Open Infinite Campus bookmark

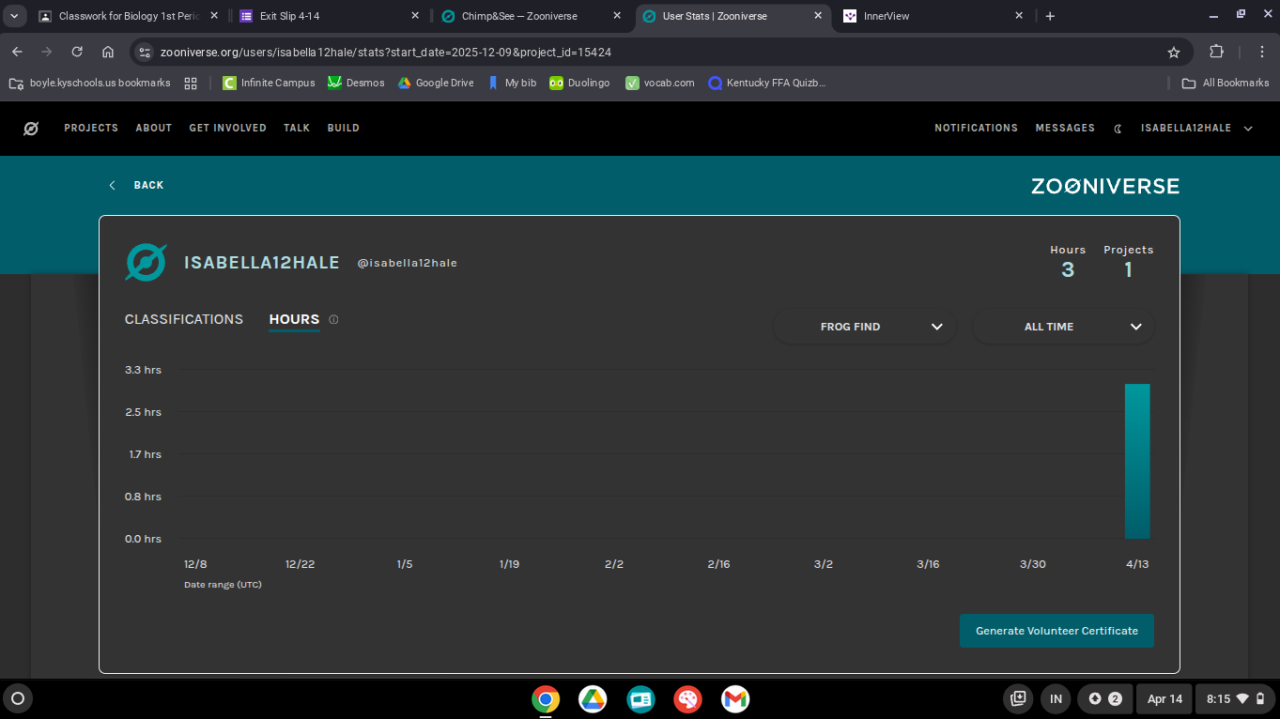pyautogui.click(x=269, y=83)
